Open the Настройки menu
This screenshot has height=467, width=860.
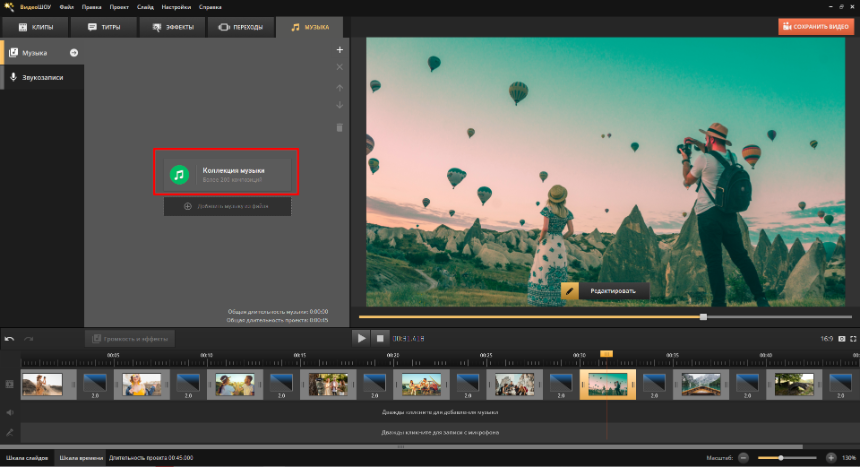point(176,7)
